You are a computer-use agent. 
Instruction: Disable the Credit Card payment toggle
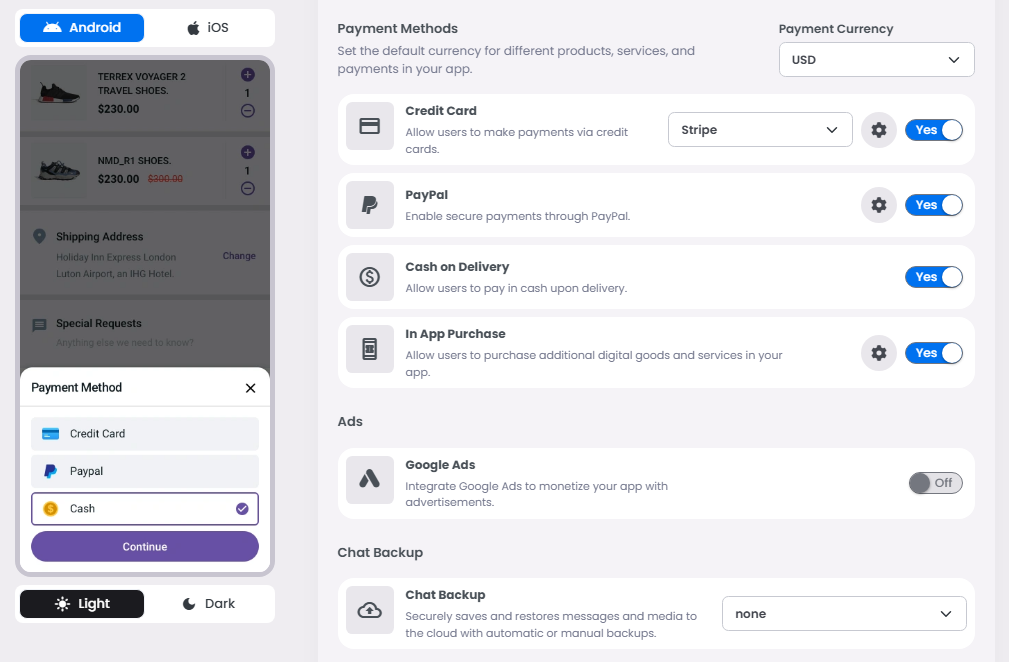(x=933, y=130)
